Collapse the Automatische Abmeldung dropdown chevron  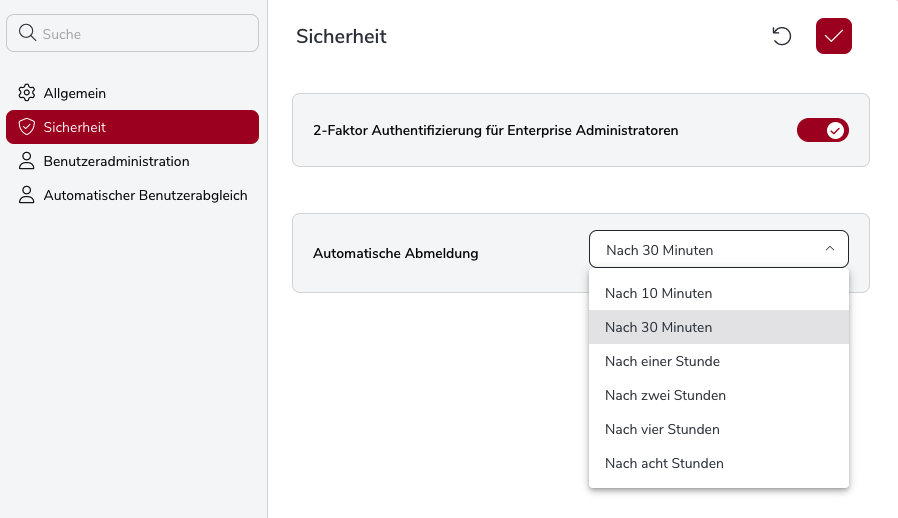[x=829, y=250]
